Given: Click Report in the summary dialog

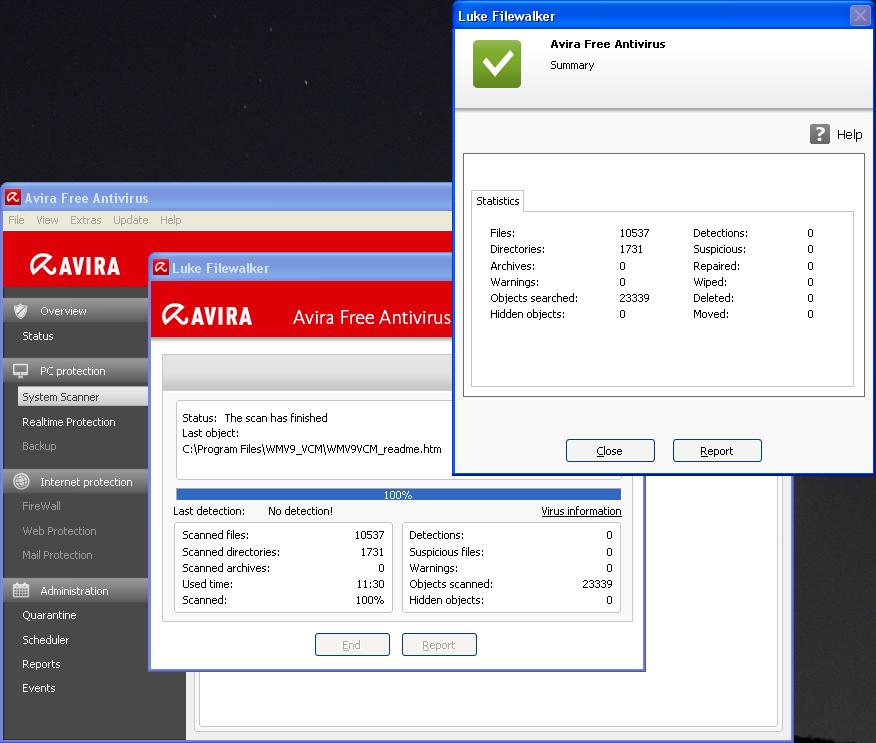Looking at the screenshot, I should pyautogui.click(x=717, y=451).
